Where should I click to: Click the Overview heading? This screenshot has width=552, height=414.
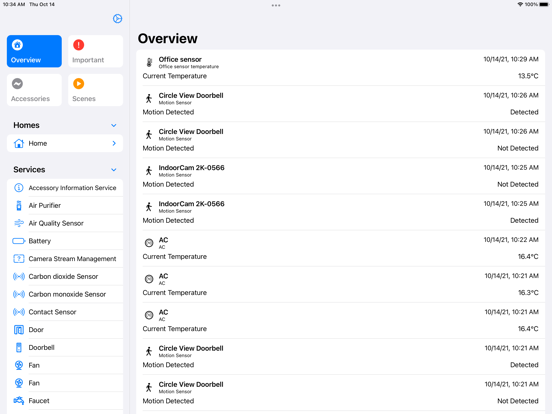168,38
